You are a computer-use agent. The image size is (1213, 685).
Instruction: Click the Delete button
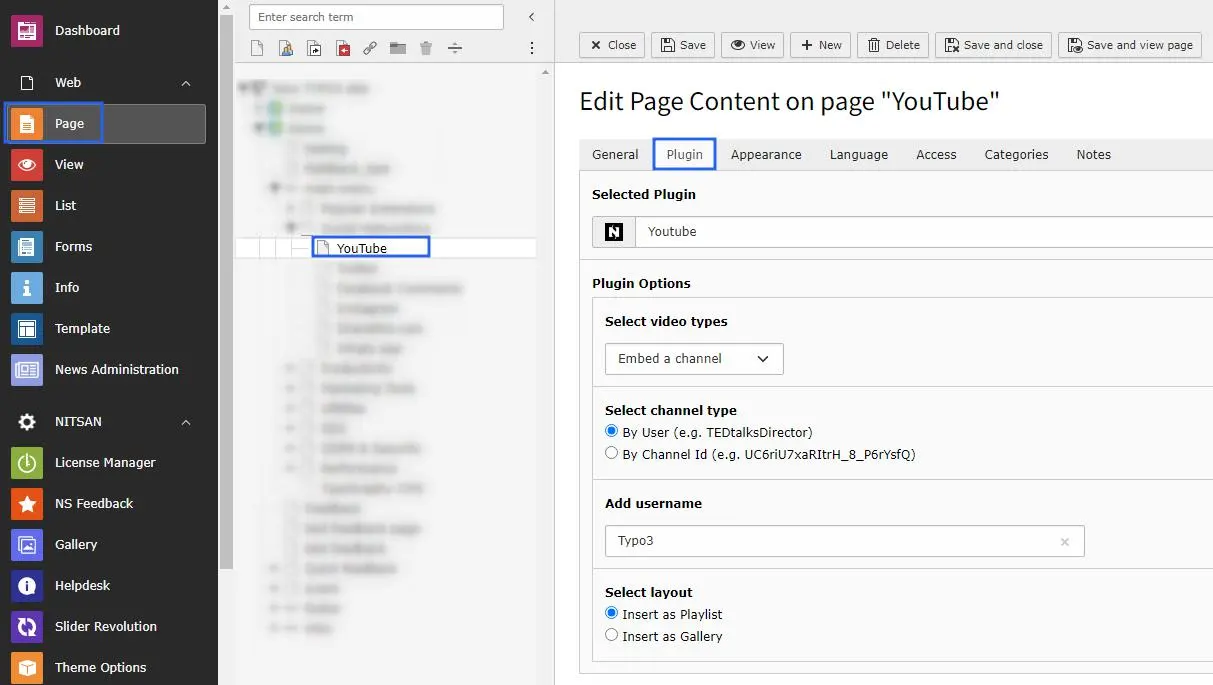tap(893, 45)
